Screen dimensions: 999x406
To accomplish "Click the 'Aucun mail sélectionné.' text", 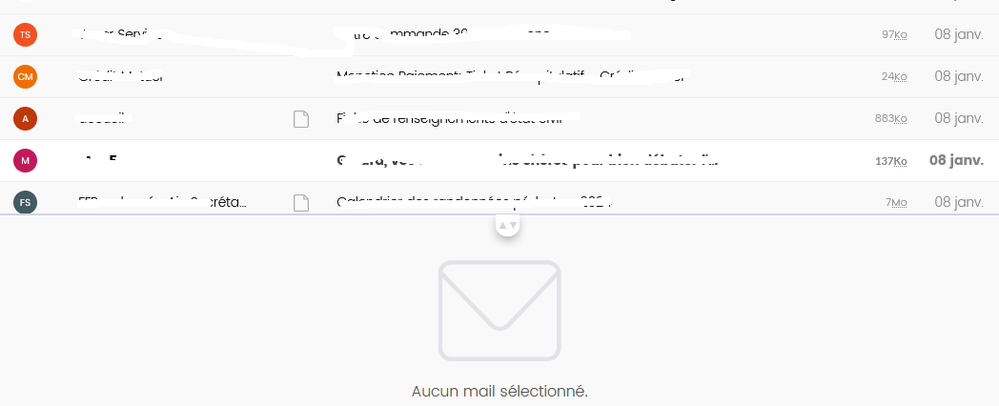I will coord(499,391).
